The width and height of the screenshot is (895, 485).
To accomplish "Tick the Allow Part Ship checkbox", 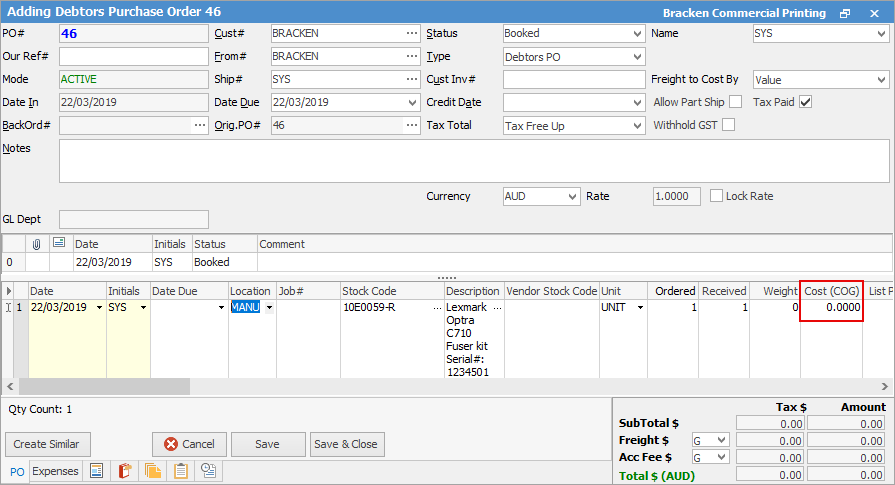I will [x=736, y=102].
